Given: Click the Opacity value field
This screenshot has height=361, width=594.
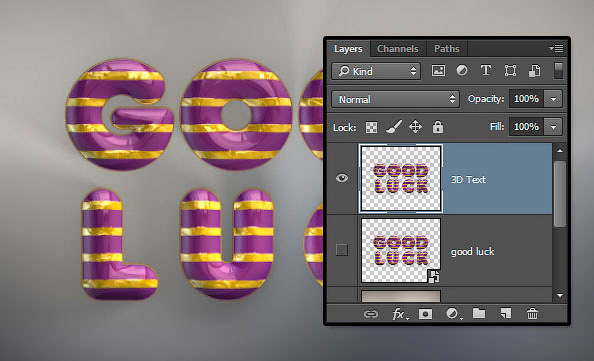Looking at the screenshot, I should (x=526, y=99).
